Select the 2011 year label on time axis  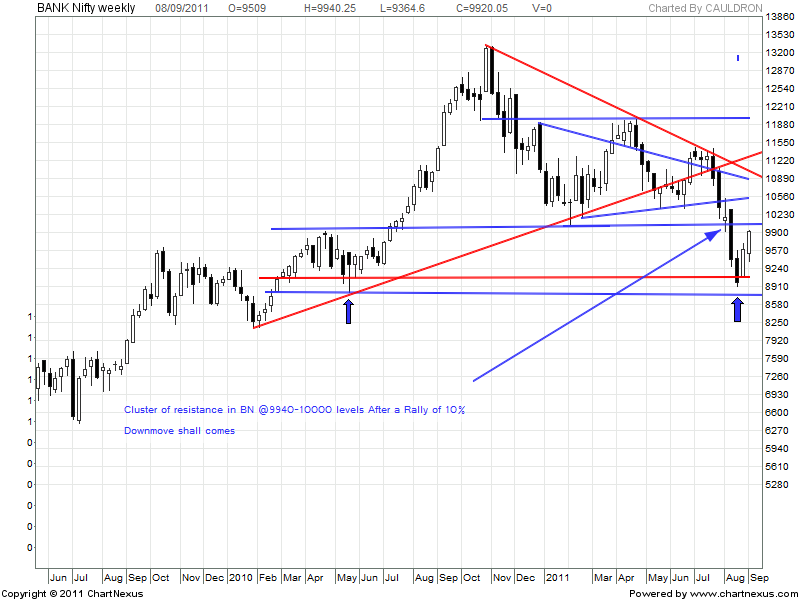557,578
